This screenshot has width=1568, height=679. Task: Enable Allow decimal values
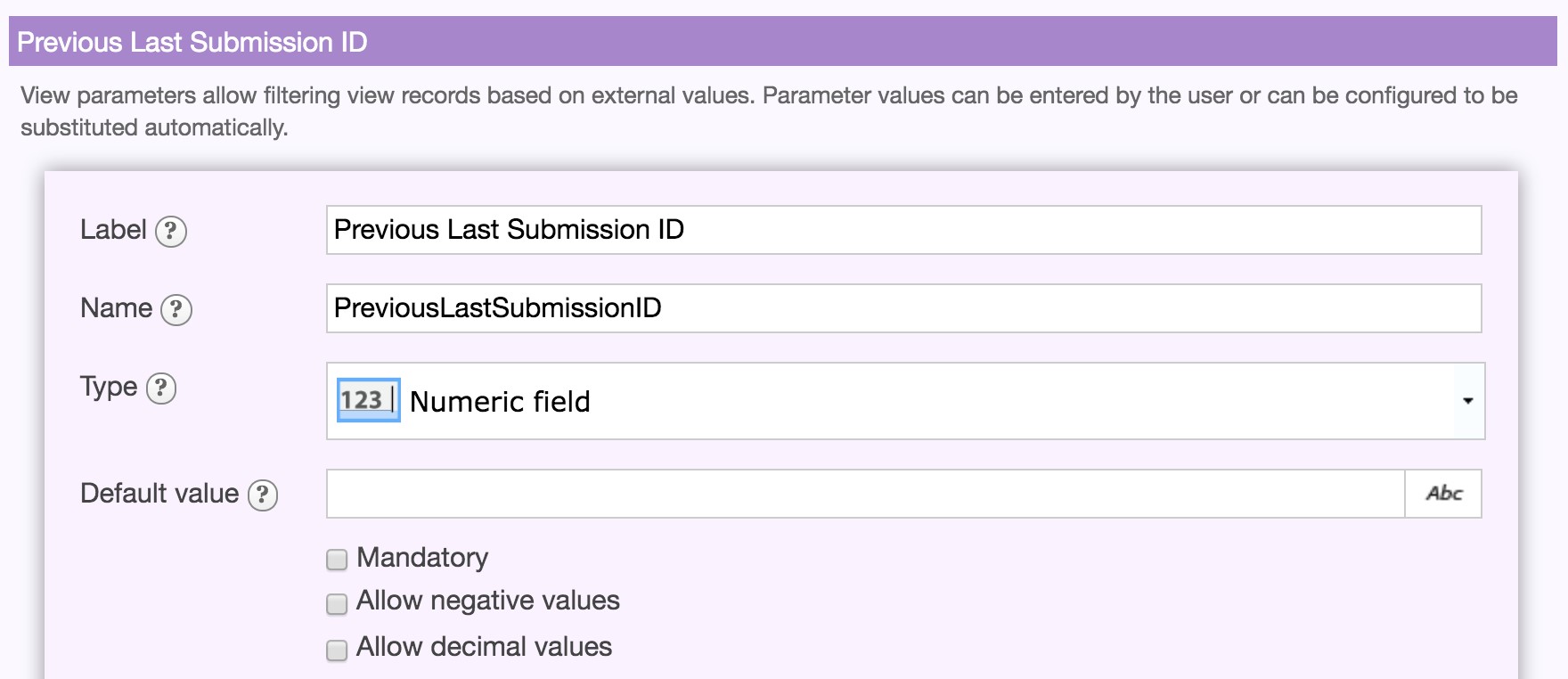pyautogui.click(x=336, y=649)
